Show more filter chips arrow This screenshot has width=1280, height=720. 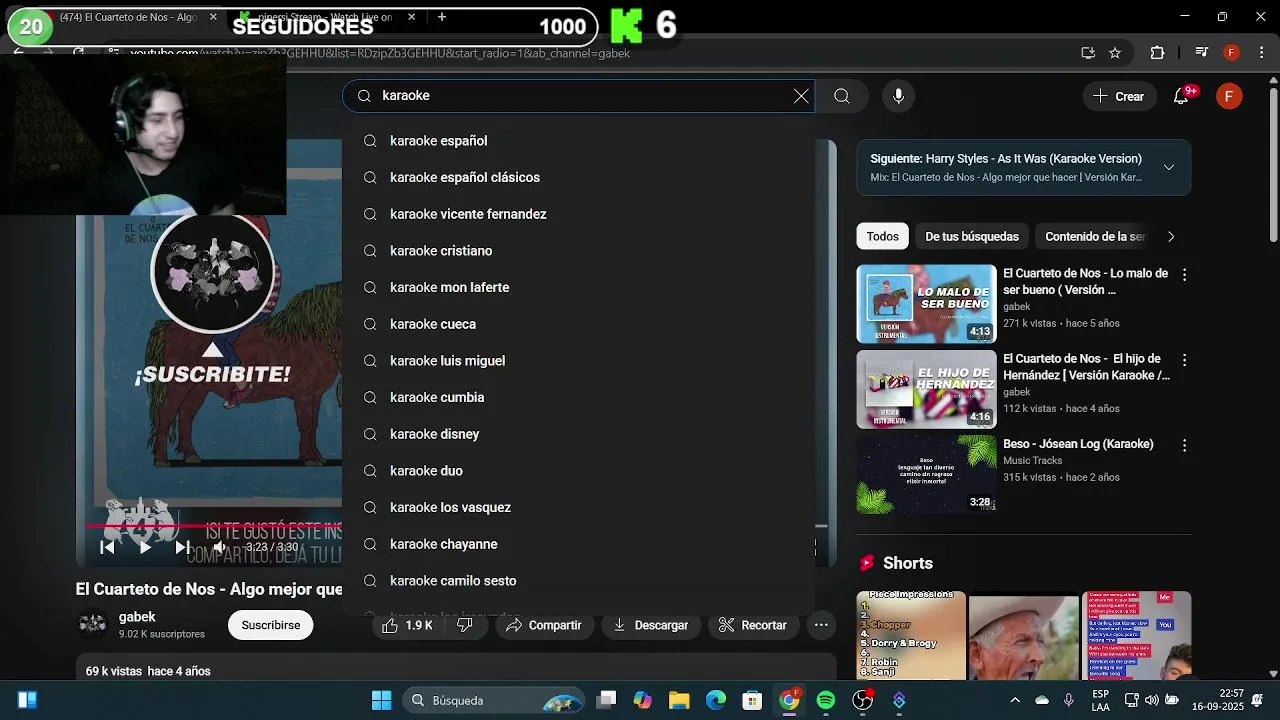coord(1171,237)
